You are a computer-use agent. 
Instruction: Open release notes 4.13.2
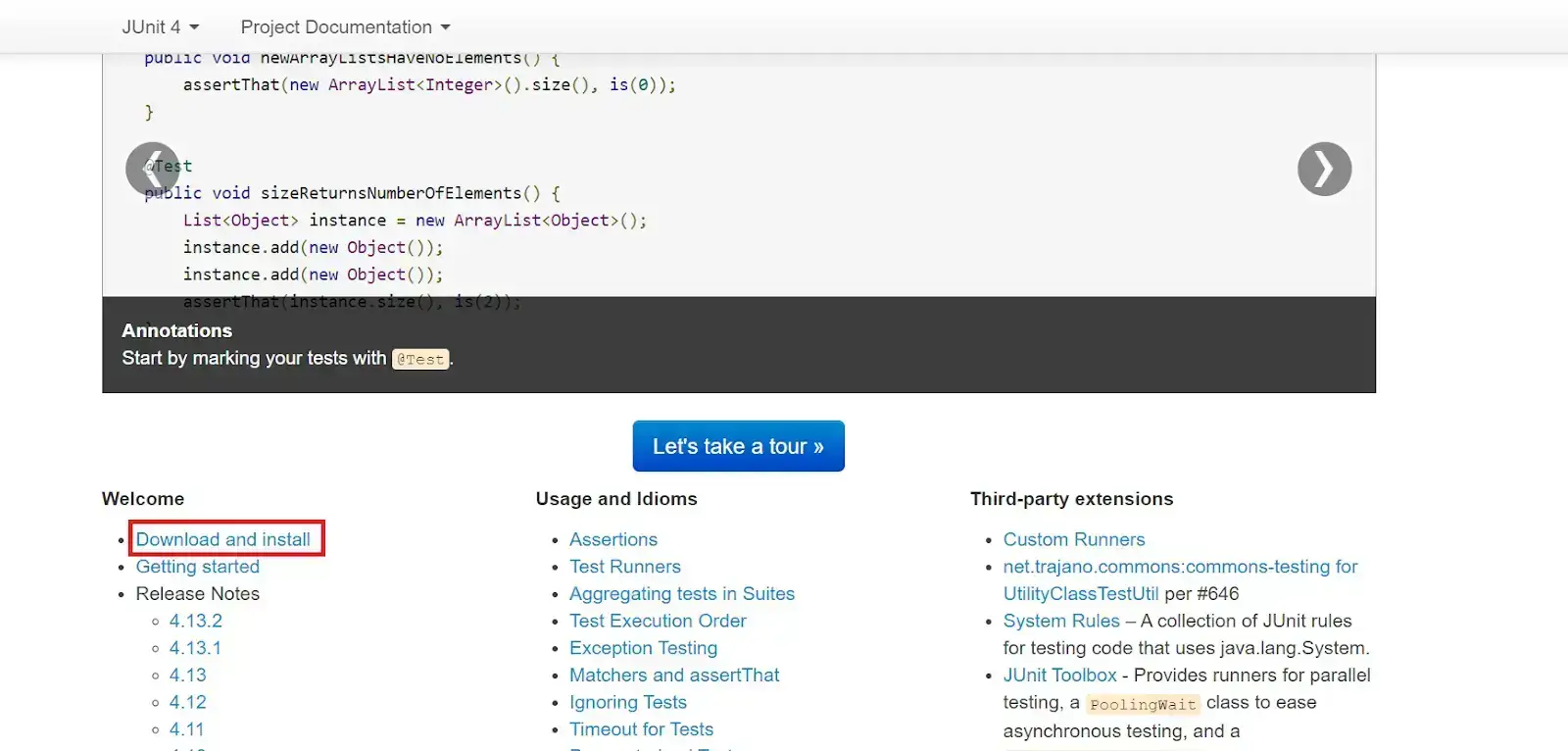(196, 621)
